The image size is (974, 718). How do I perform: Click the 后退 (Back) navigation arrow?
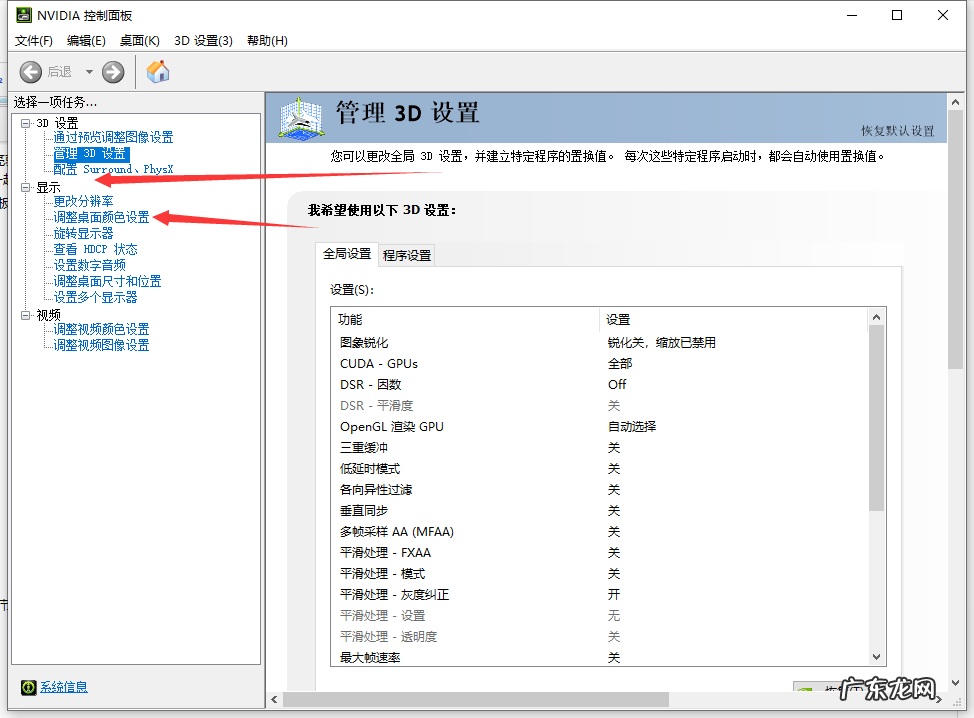tap(31, 71)
